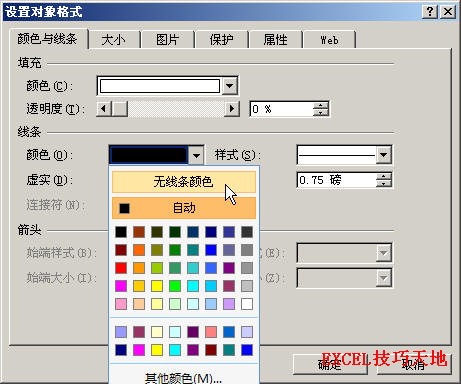The image size is (461, 384).
Task: Select the 颜色与线条 tab
Action: coord(47,39)
